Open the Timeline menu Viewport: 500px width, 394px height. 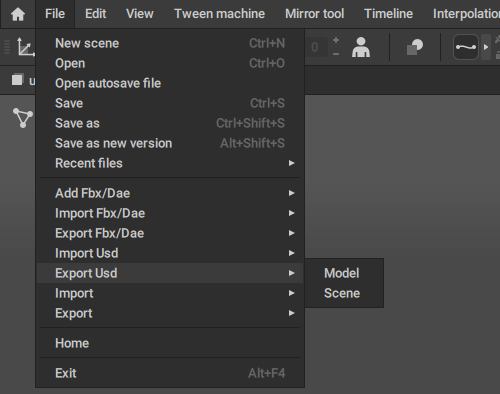click(388, 14)
